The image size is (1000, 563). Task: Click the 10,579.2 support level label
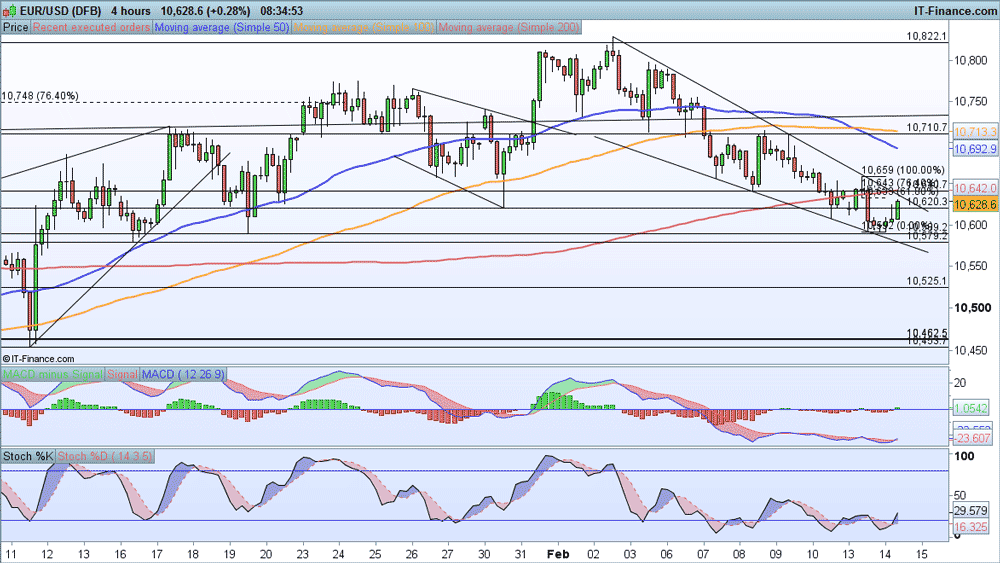(928, 237)
